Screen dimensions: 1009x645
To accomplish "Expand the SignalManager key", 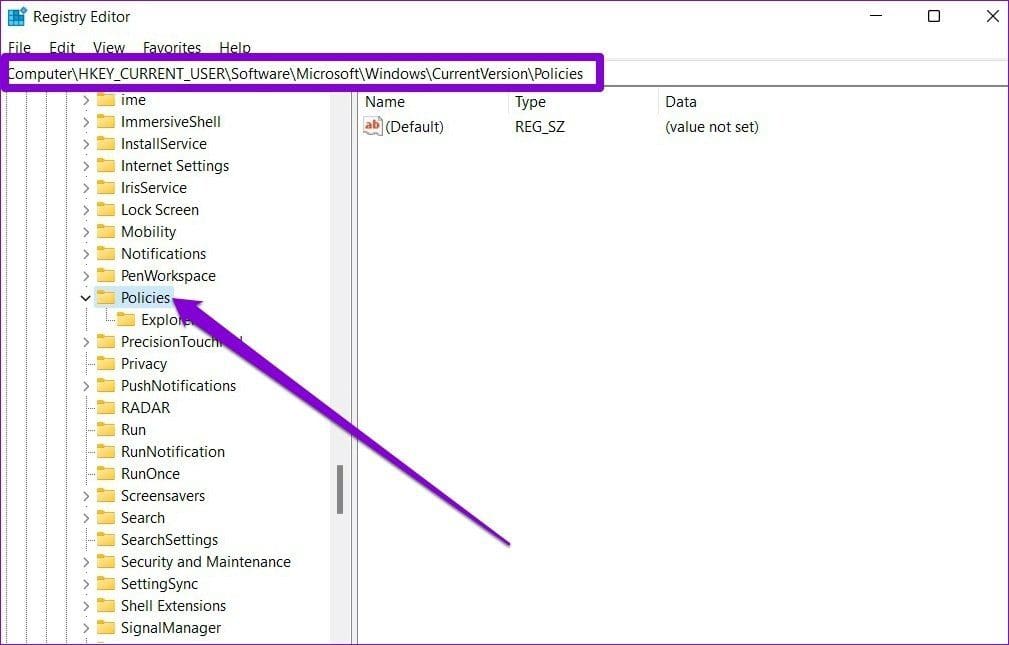I will (x=86, y=628).
